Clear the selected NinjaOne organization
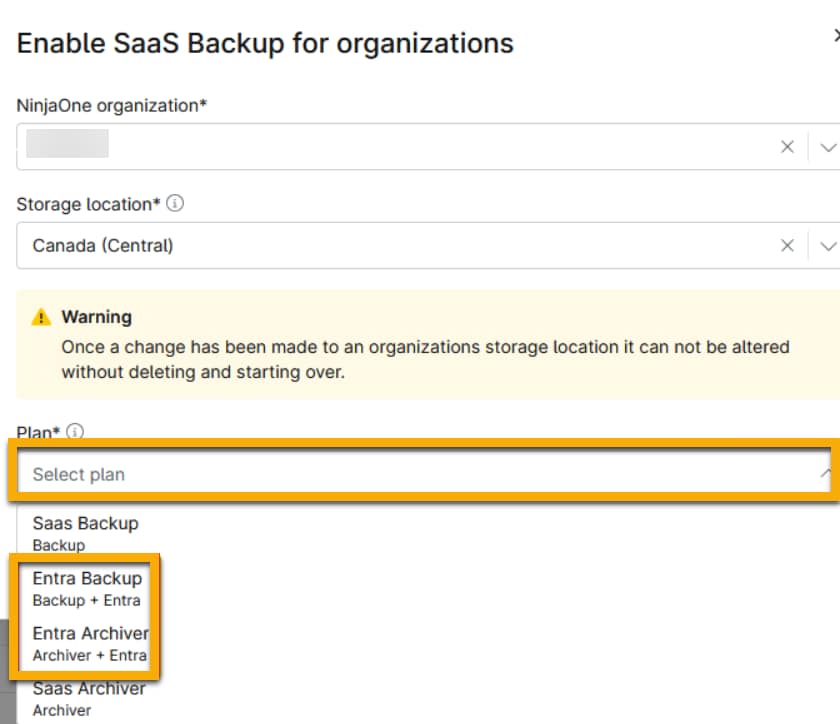This screenshot has width=840, height=724. pyautogui.click(x=787, y=147)
